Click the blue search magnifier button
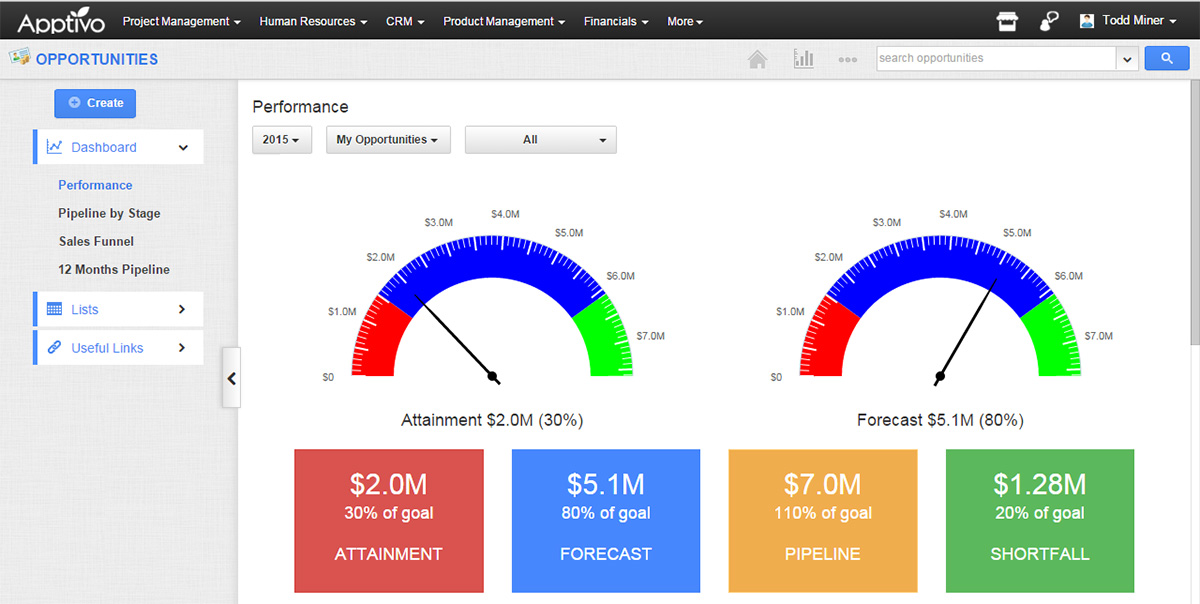Image resolution: width=1200 pixels, height=604 pixels. pos(1166,58)
